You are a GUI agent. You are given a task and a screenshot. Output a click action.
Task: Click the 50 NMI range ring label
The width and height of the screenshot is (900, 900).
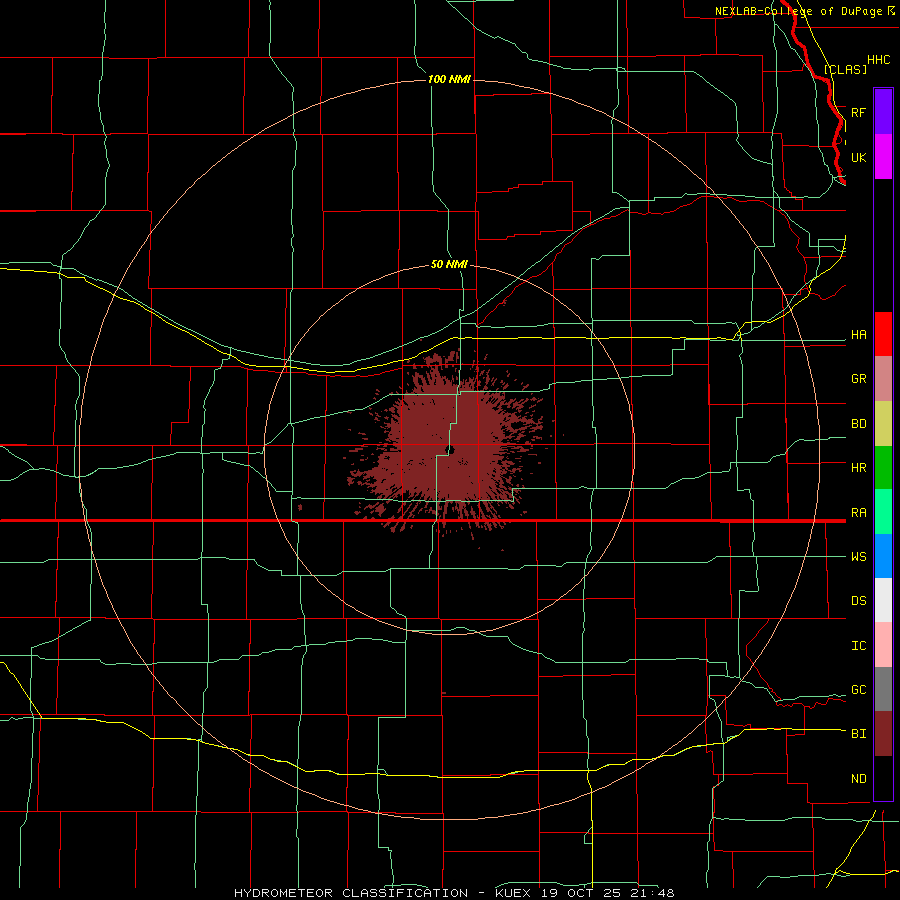point(449,264)
